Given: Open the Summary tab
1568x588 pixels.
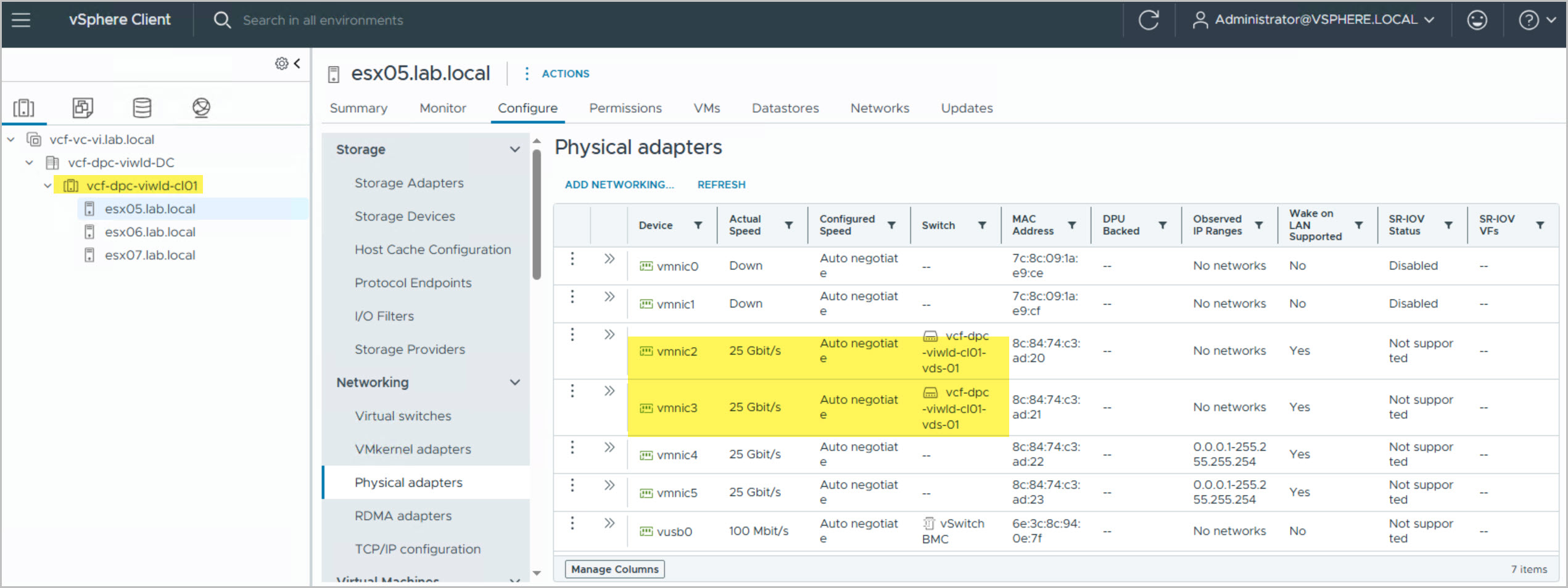Looking at the screenshot, I should [358, 108].
